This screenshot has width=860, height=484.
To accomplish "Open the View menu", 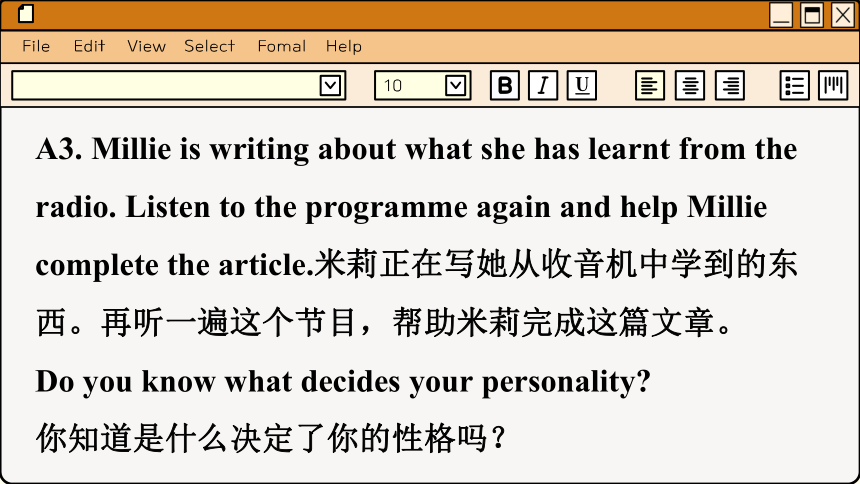I will click(x=146, y=46).
